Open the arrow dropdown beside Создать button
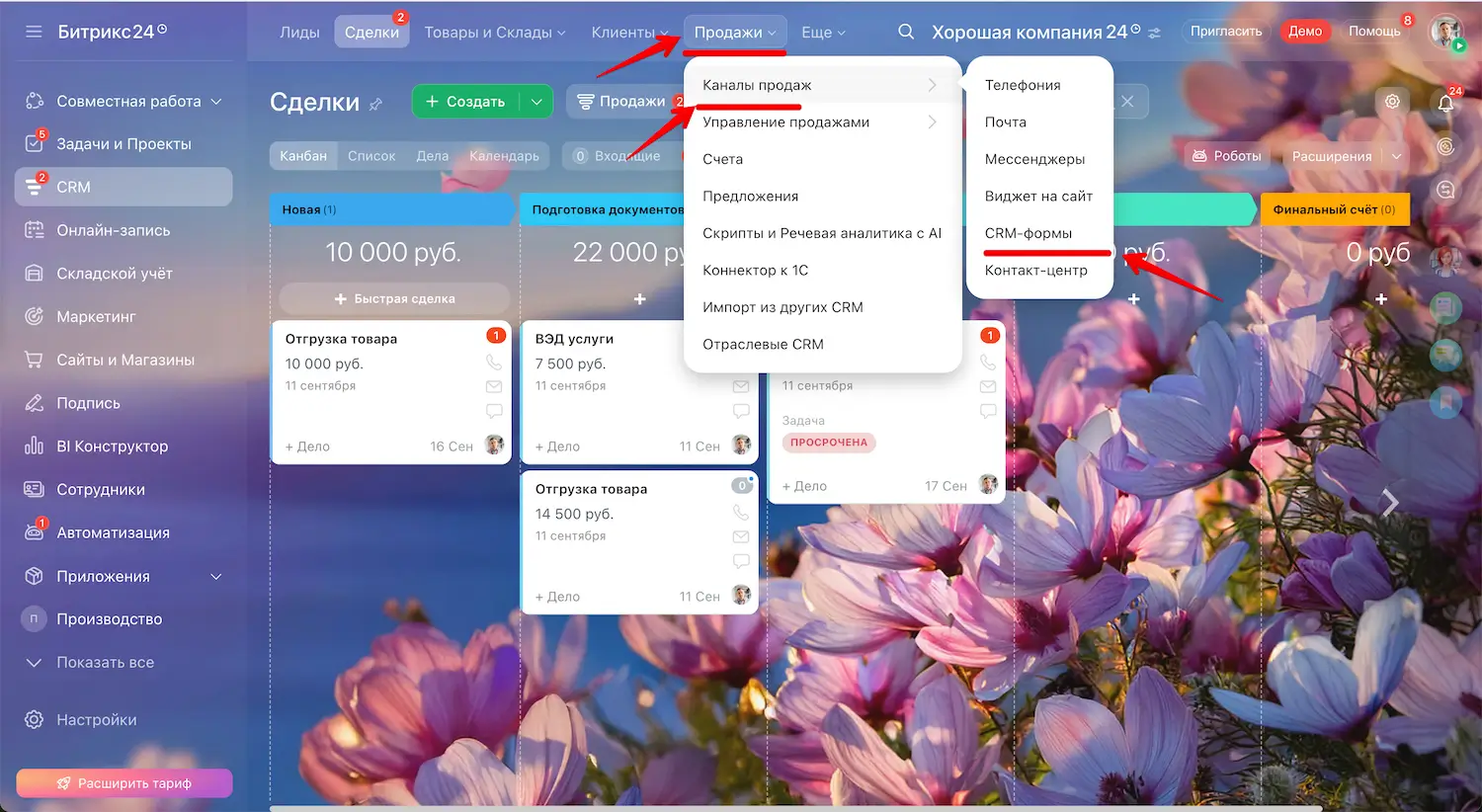The width and height of the screenshot is (1482, 812). 536,102
